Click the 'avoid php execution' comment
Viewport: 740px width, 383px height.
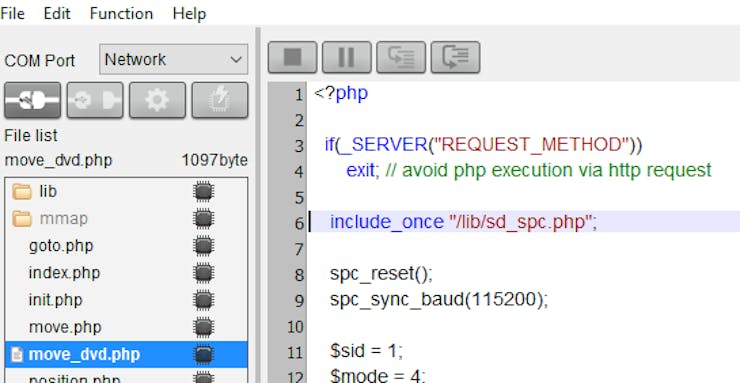[548, 170]
